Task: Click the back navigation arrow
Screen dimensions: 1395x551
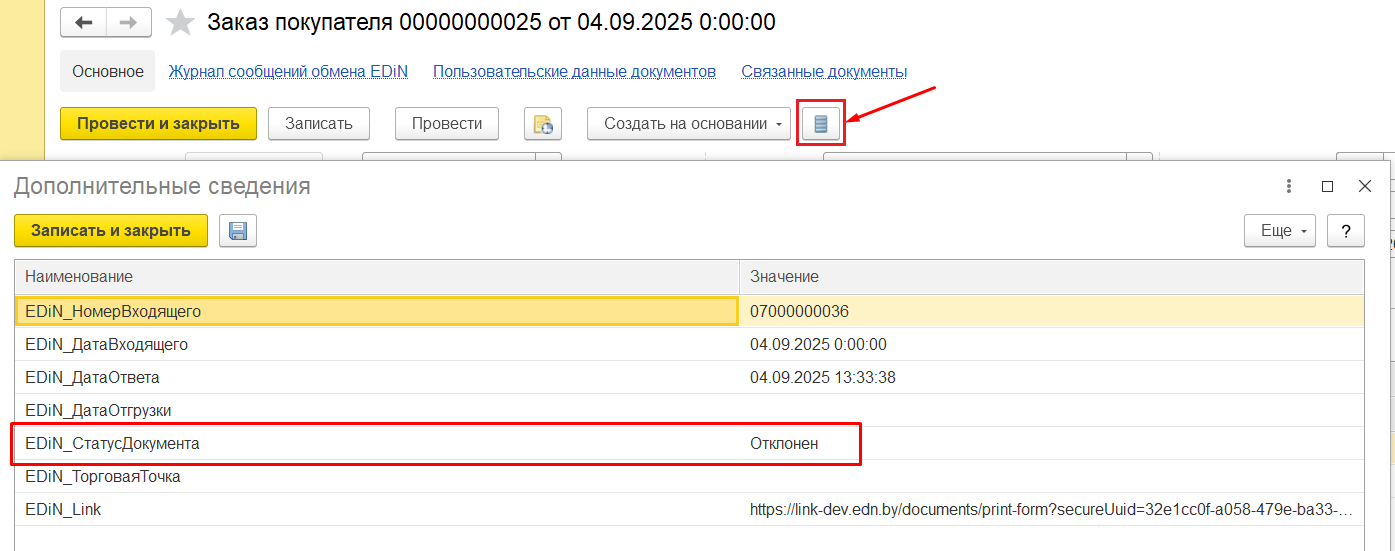Action: pyautogui.click(x=84, y=22)
